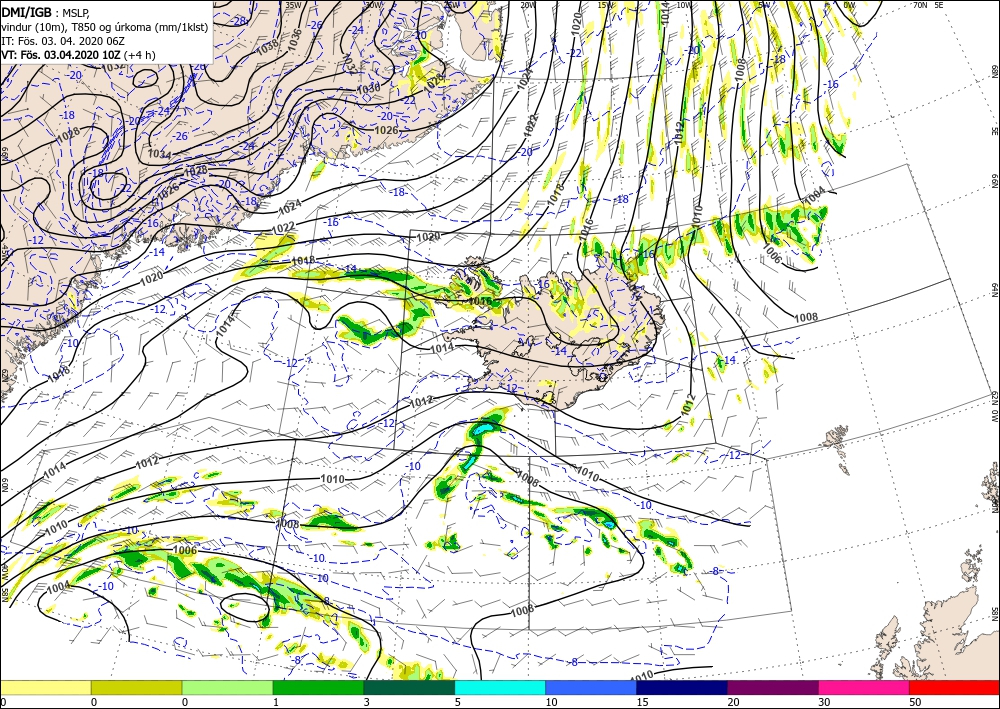Click the olive-yellow legend color swatch
Image resolution: width=1000 pixels, height=709 pixels.
click(x=136, y=687)
